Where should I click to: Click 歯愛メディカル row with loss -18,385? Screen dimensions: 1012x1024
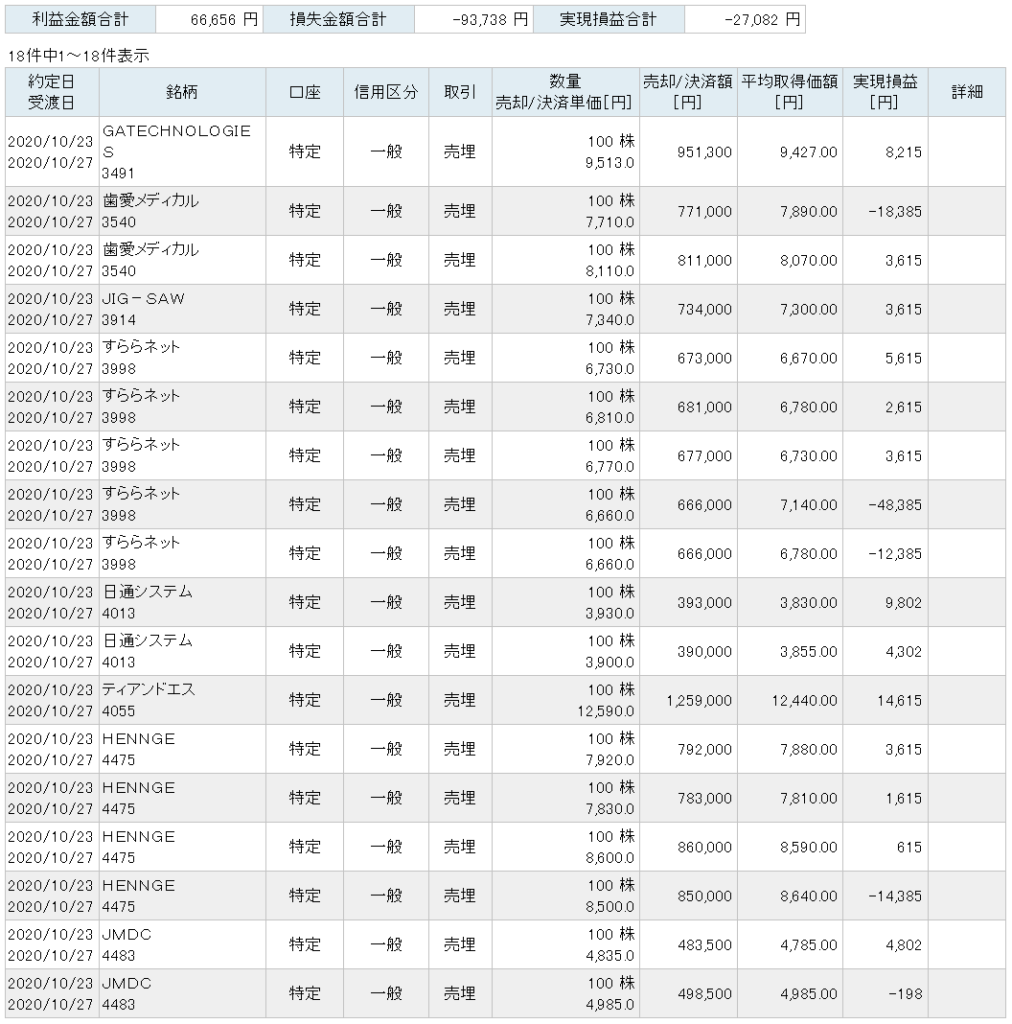point(505,211)
